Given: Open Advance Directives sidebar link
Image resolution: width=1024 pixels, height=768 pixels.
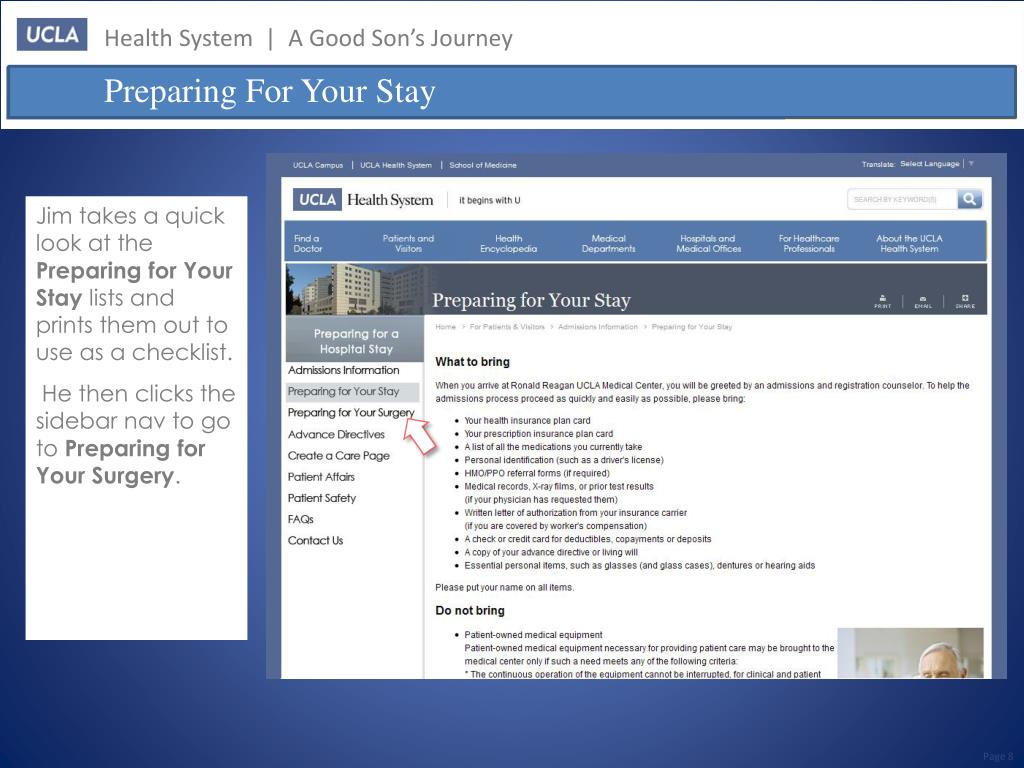Looking at the screenshot, I should pyautogui.click(x=336, y=434).
